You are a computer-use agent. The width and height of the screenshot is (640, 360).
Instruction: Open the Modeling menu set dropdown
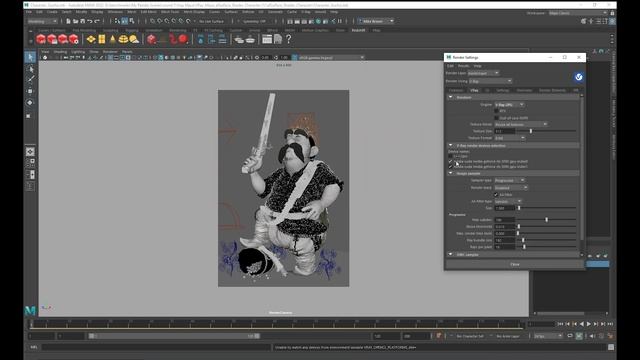click(42, 21)
